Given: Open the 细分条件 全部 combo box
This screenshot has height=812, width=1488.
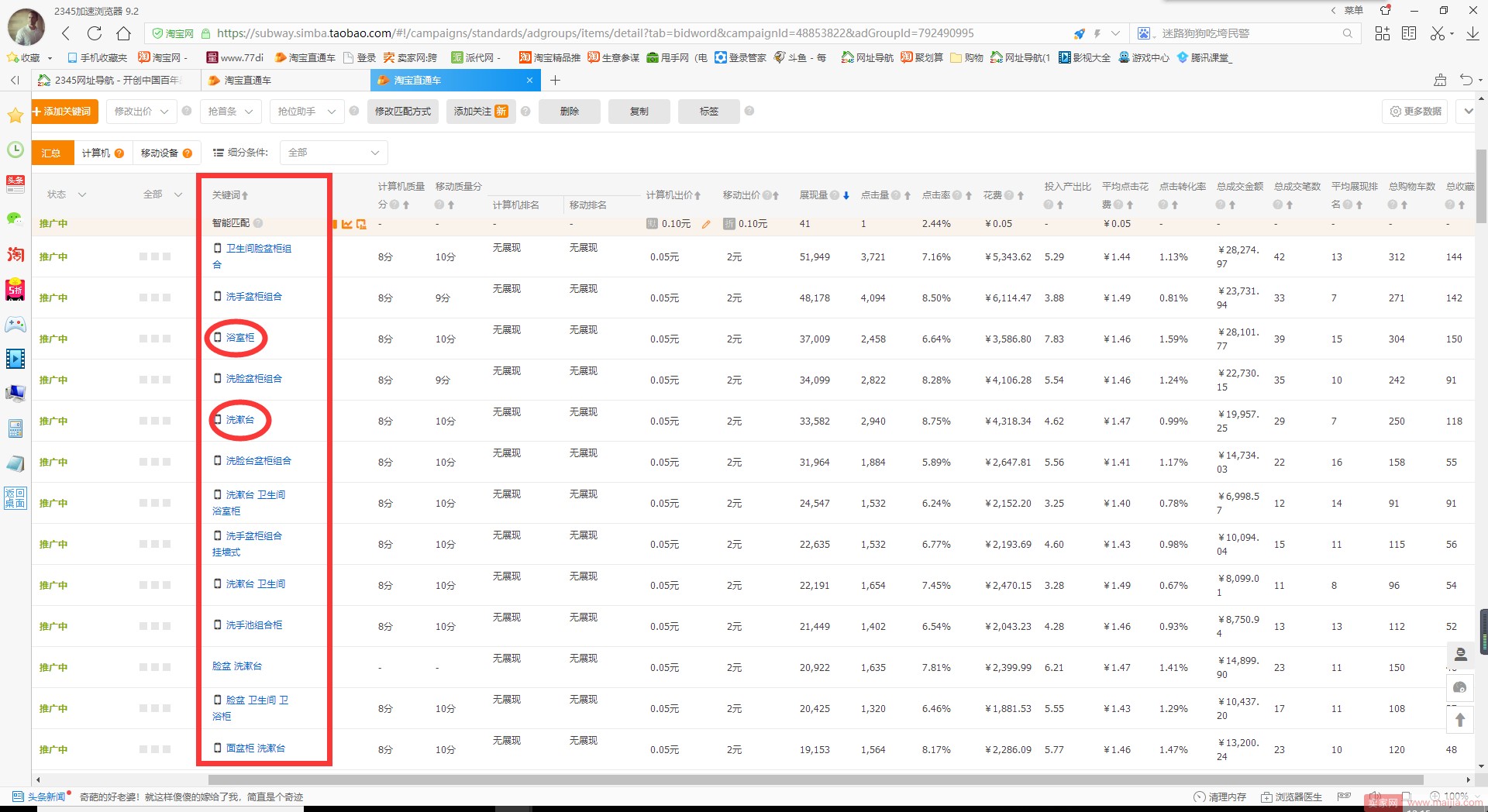Looking at the screenshot, I should click(x=333, y=153).
